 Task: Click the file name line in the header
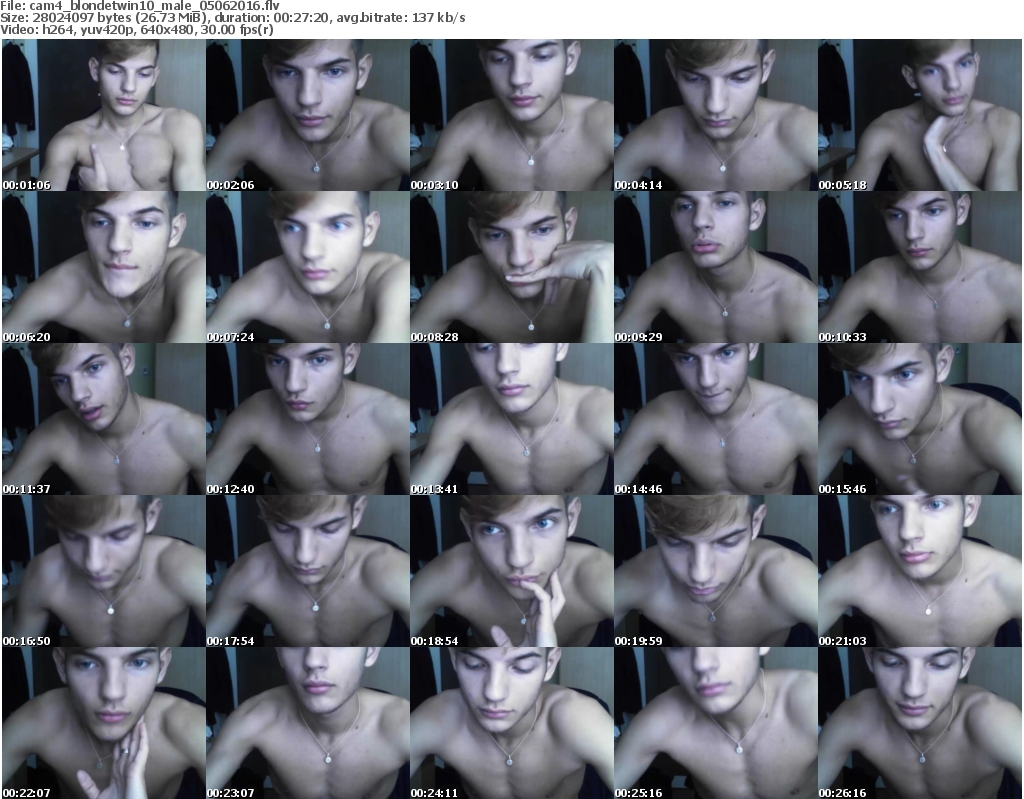pyautogui.click(x=140, y=6)
